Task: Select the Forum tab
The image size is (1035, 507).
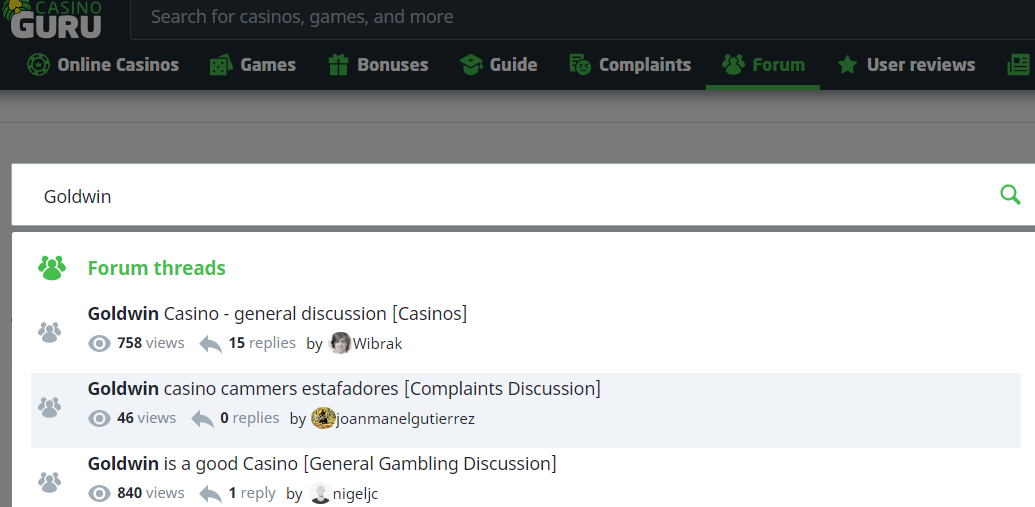Action: 763,65
